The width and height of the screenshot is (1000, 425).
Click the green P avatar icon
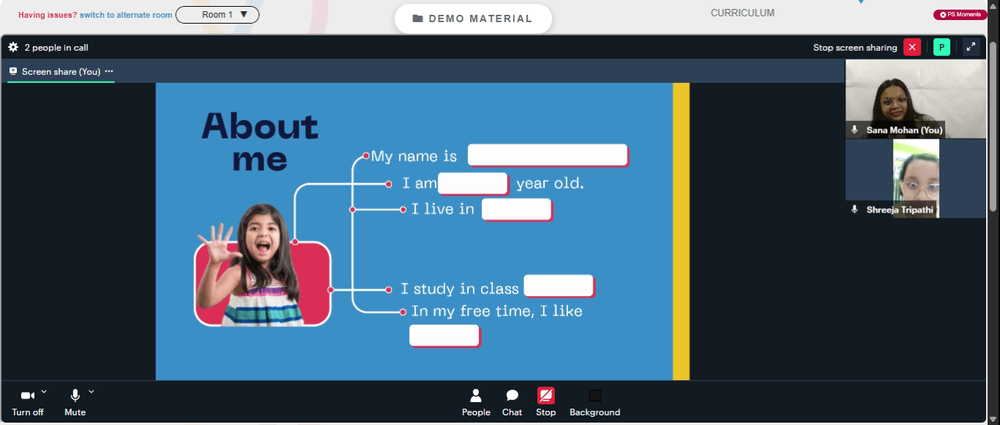coord(941,47)
